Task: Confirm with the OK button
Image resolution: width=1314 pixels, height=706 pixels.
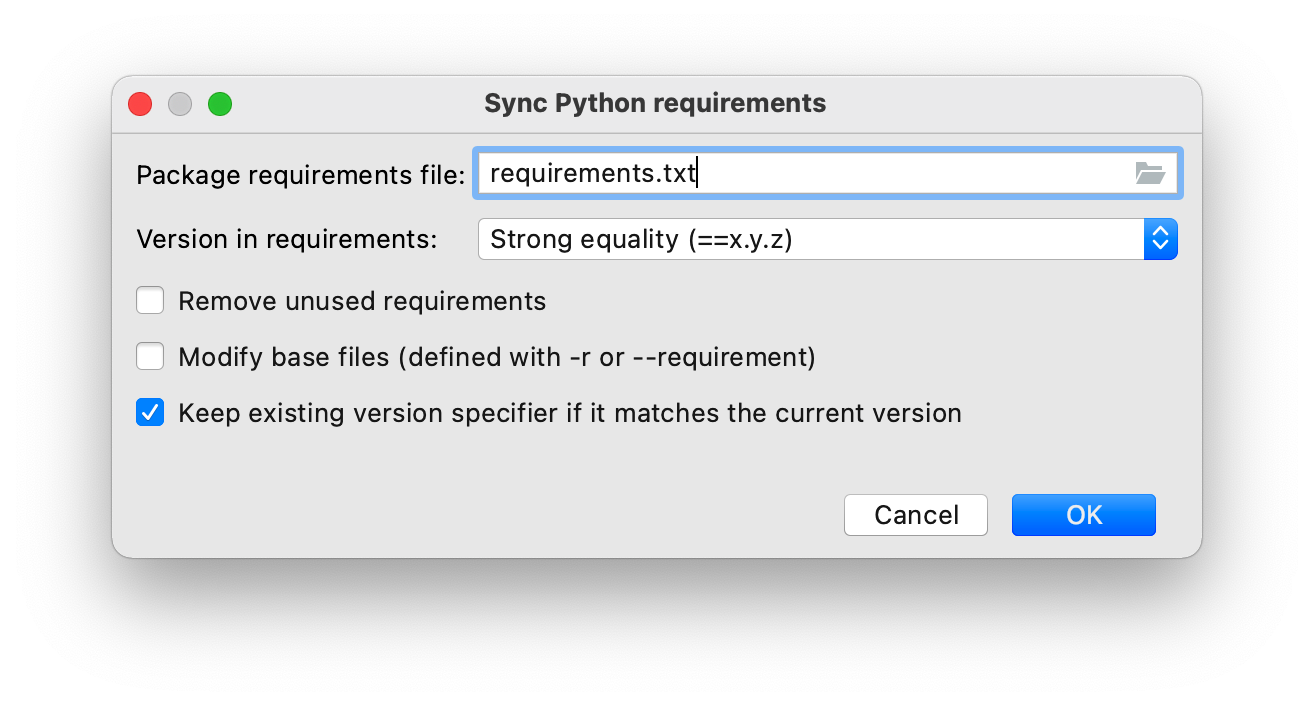Action: click(x=1083, y=515)
